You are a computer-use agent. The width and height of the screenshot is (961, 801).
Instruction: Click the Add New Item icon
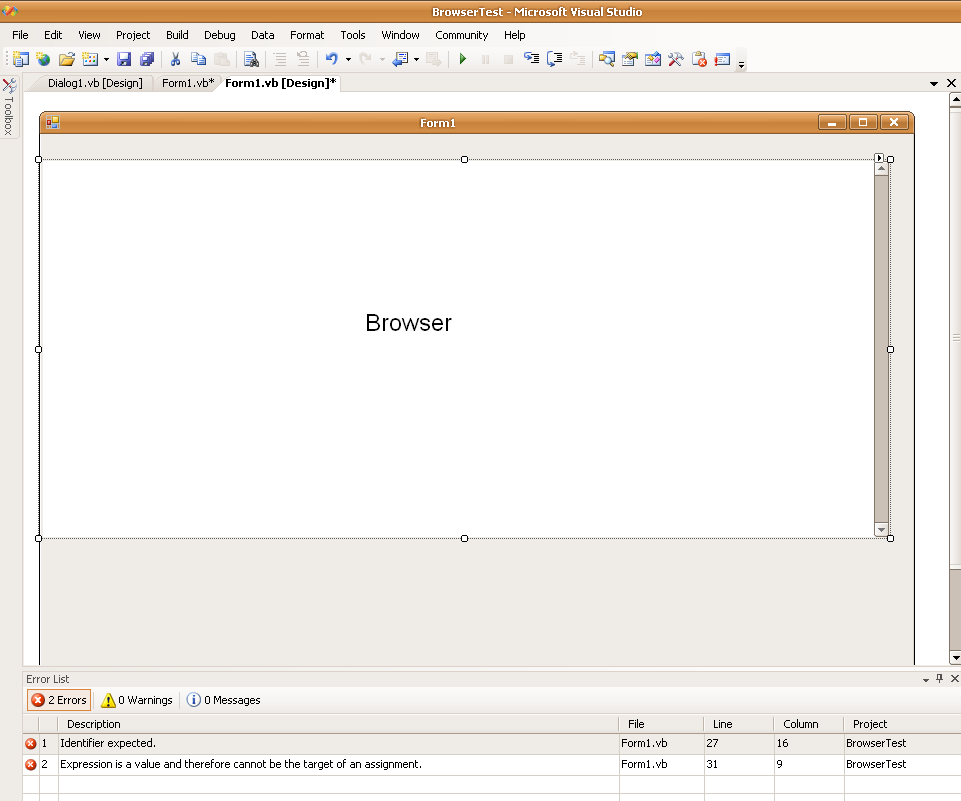[90, 59]
